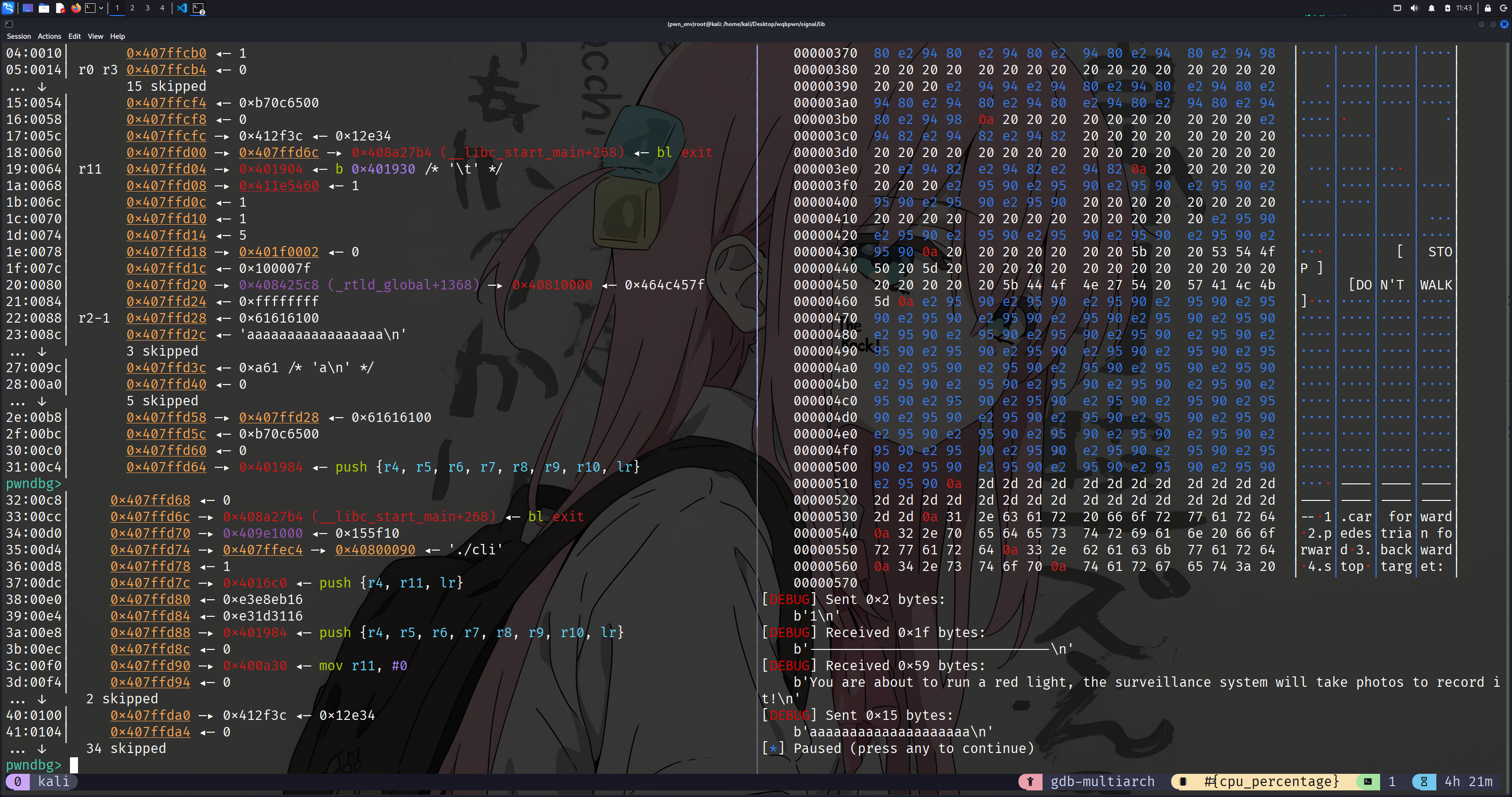Click the show desktop panel icon
1512x797 pixels.
point(27,8)
